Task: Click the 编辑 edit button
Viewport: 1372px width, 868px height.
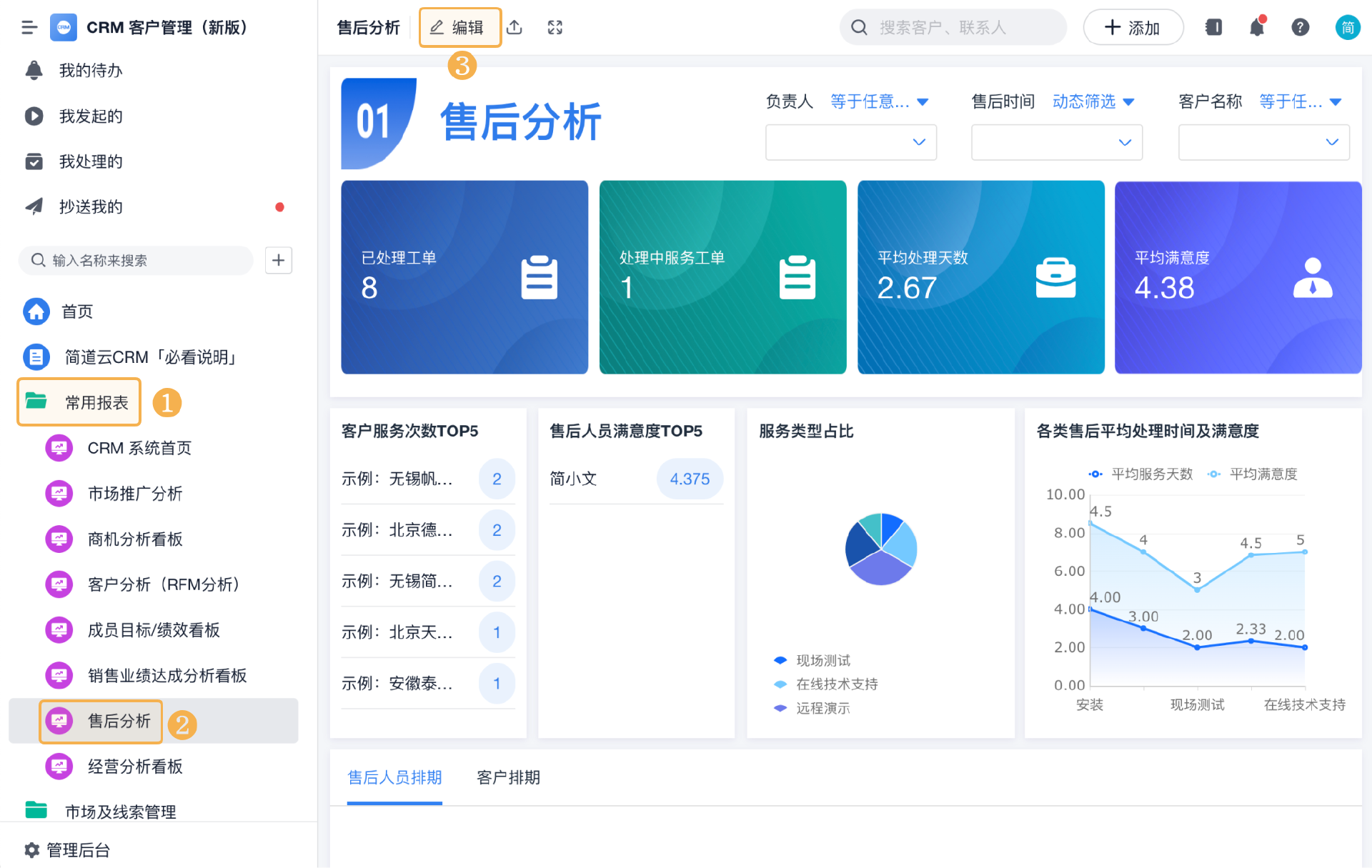Action: point(459,28)
